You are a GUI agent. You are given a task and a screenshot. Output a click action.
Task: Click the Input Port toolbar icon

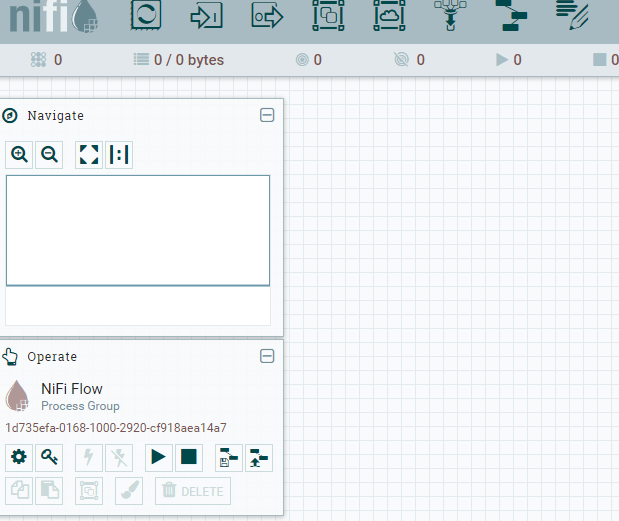coord(206,16)
